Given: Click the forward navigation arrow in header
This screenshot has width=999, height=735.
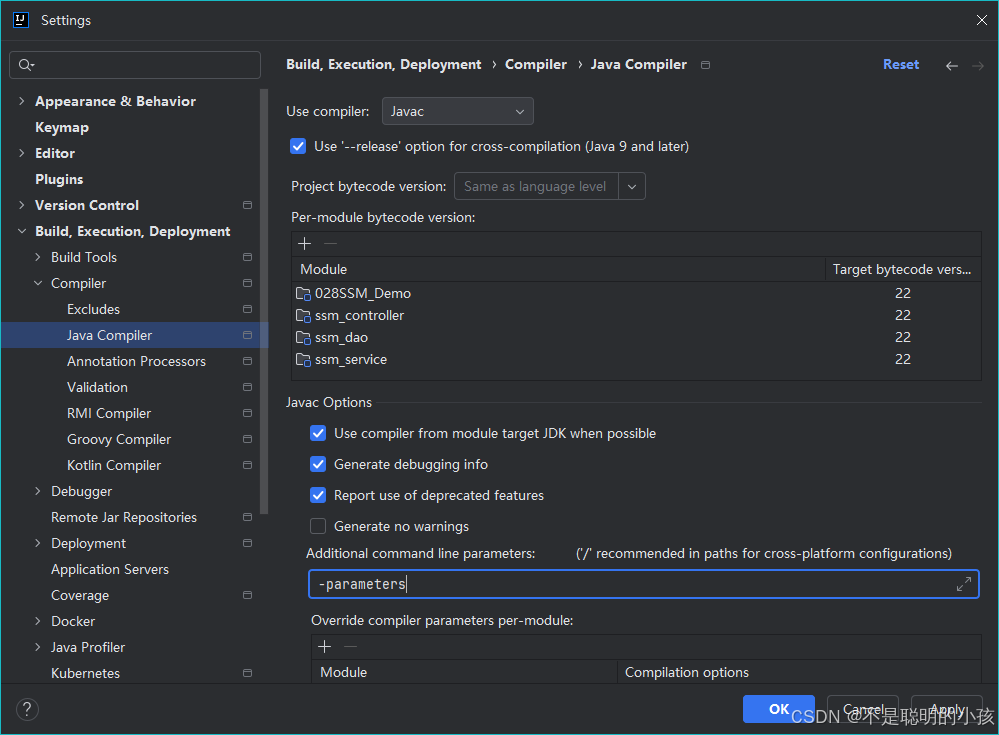Looking at the screenshot, I should coord(975,64).
